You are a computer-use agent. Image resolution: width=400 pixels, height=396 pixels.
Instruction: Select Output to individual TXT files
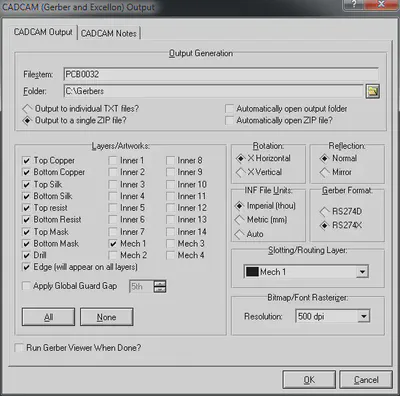81,109
